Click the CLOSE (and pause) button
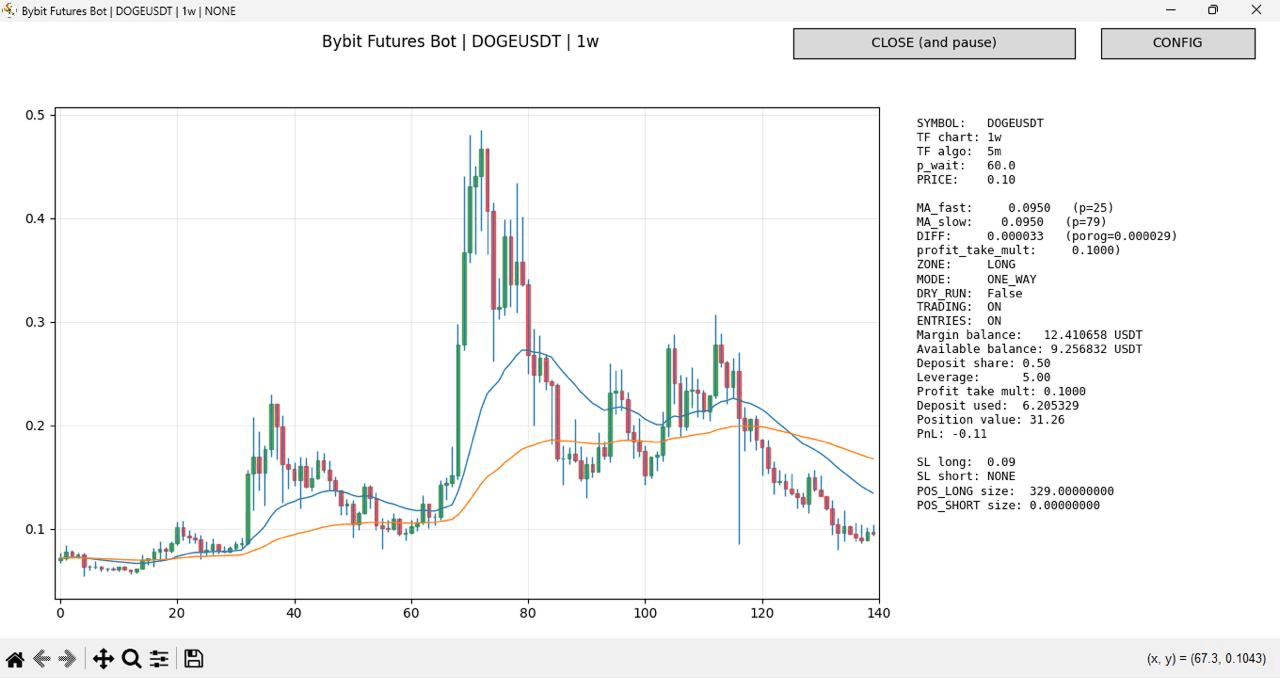 click(934, 43)
